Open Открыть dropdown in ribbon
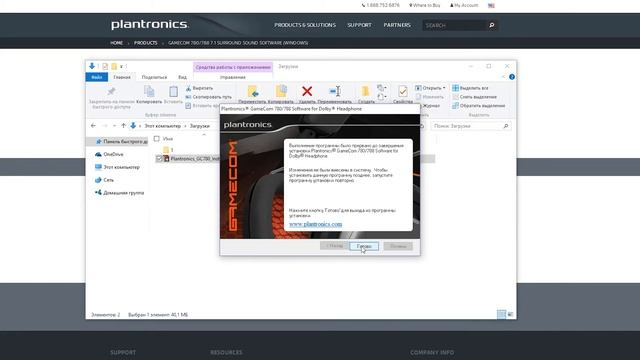The image size is (640, 360). coord(430,88)
